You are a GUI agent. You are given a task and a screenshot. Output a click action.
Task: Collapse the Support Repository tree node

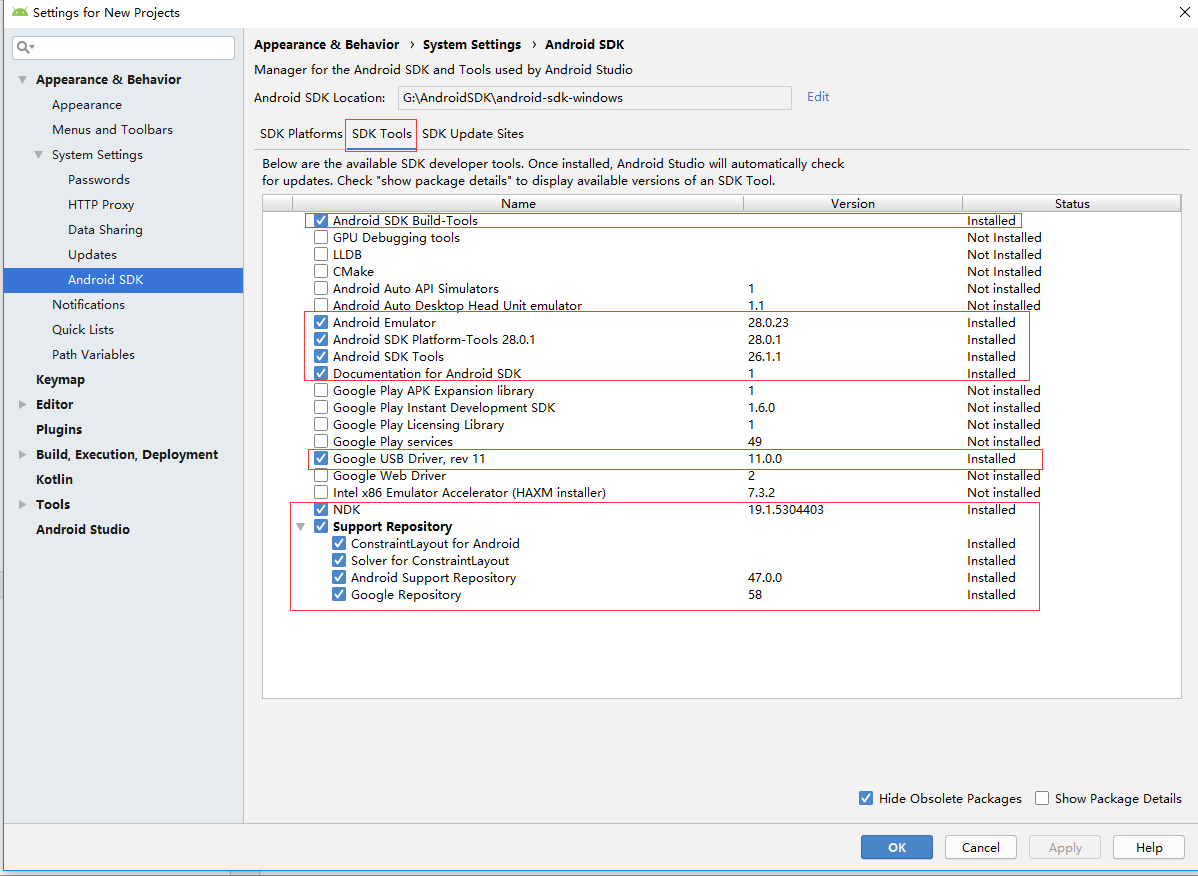pyautogui.click(x=303, y=526)
